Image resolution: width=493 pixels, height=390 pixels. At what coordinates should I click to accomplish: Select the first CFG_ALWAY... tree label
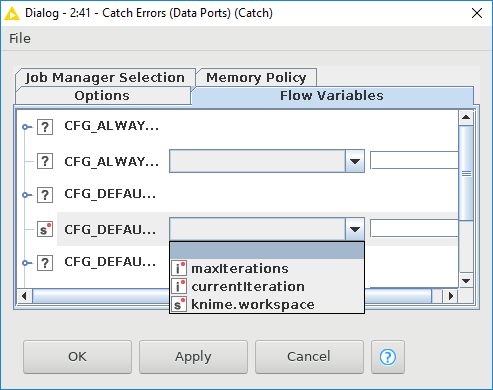point(111,126)
